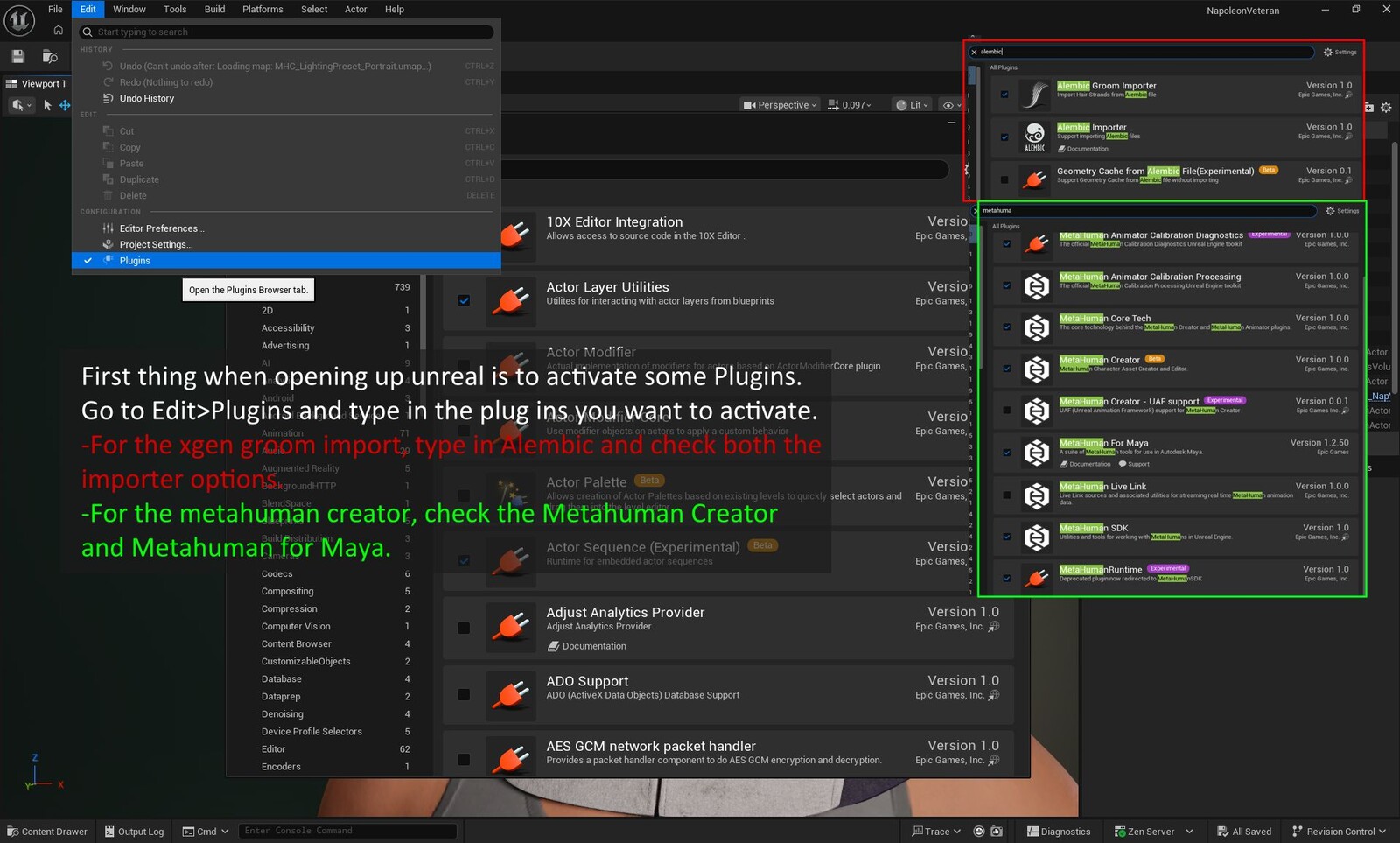Click the browse content folder-search icon
The width and height of the screenshot is (1400, 843).
coord(50,57)
